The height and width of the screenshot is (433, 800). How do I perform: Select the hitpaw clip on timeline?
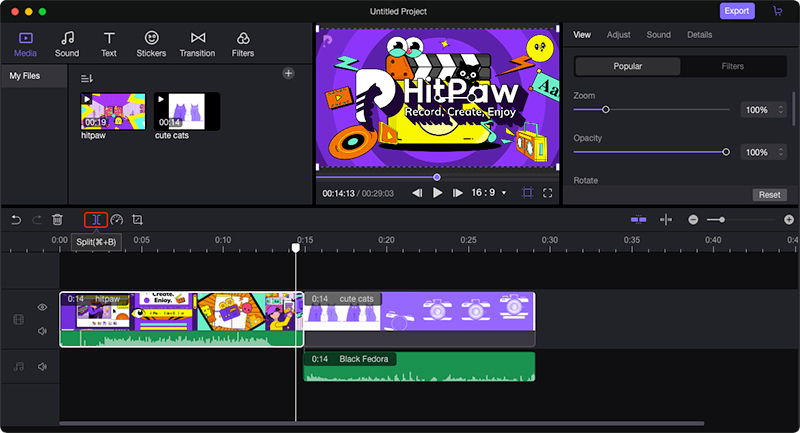tap(182, 320)
